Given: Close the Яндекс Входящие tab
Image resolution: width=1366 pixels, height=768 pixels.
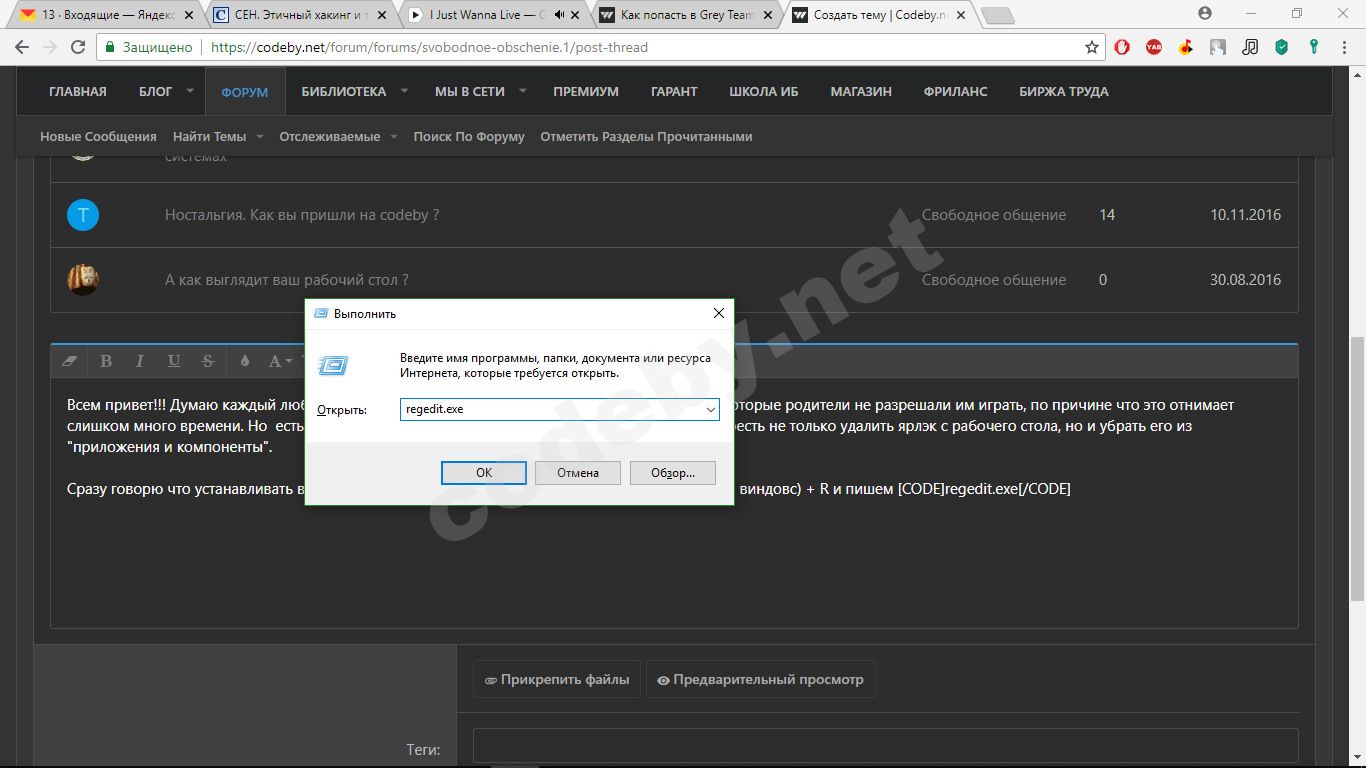Looking at the screenshot, I should (191, 15).
